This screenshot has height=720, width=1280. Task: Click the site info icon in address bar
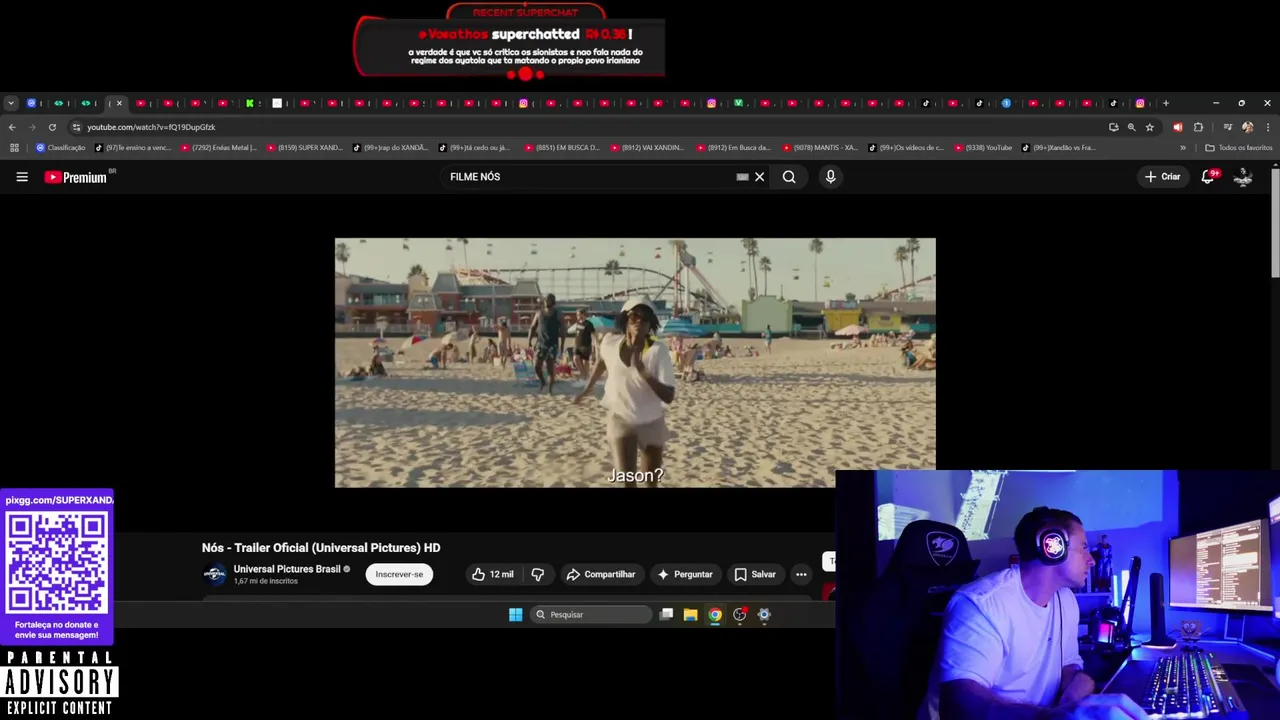coord(76,127)
